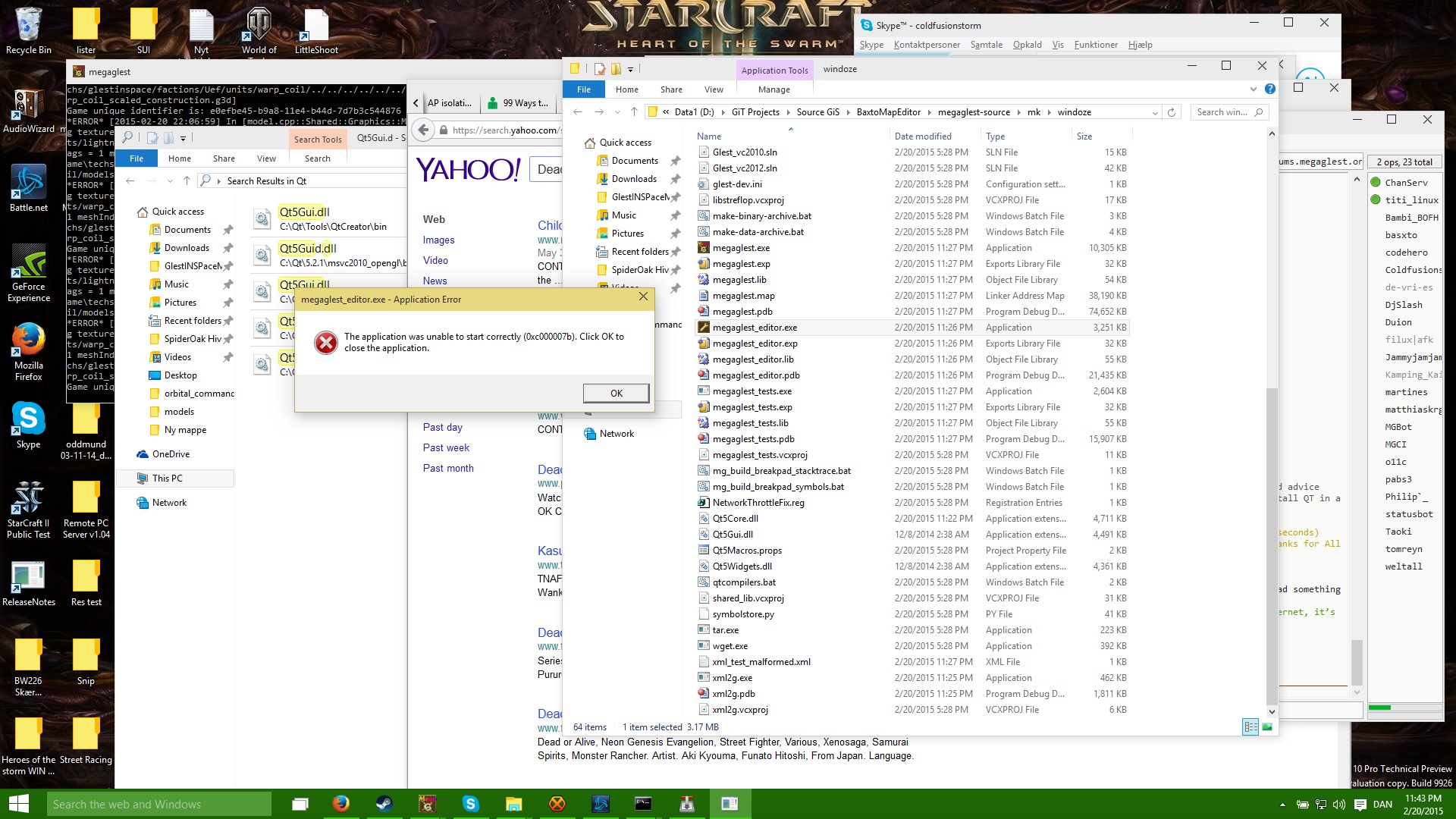Image resolution: width=1456 pixels, height=819 pixels.
Task: Click the Search win... box in Explorer
Action: click(x=1222, y=112)
